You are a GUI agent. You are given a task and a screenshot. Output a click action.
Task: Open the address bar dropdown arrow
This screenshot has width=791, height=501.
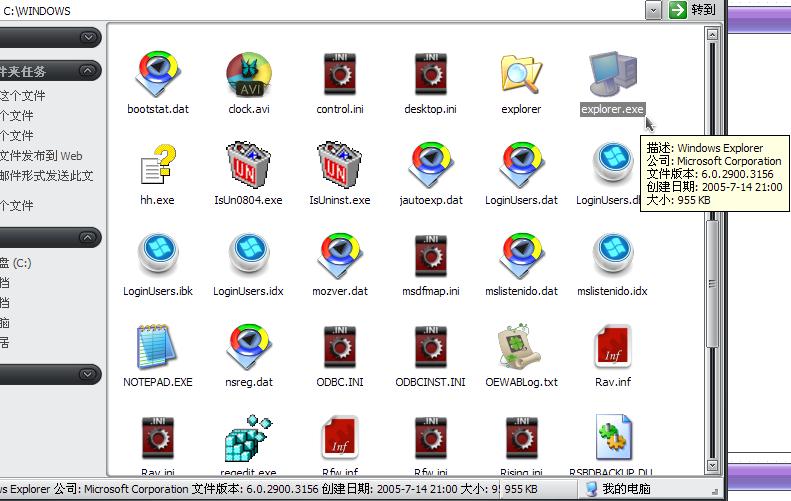click(653, 10)
